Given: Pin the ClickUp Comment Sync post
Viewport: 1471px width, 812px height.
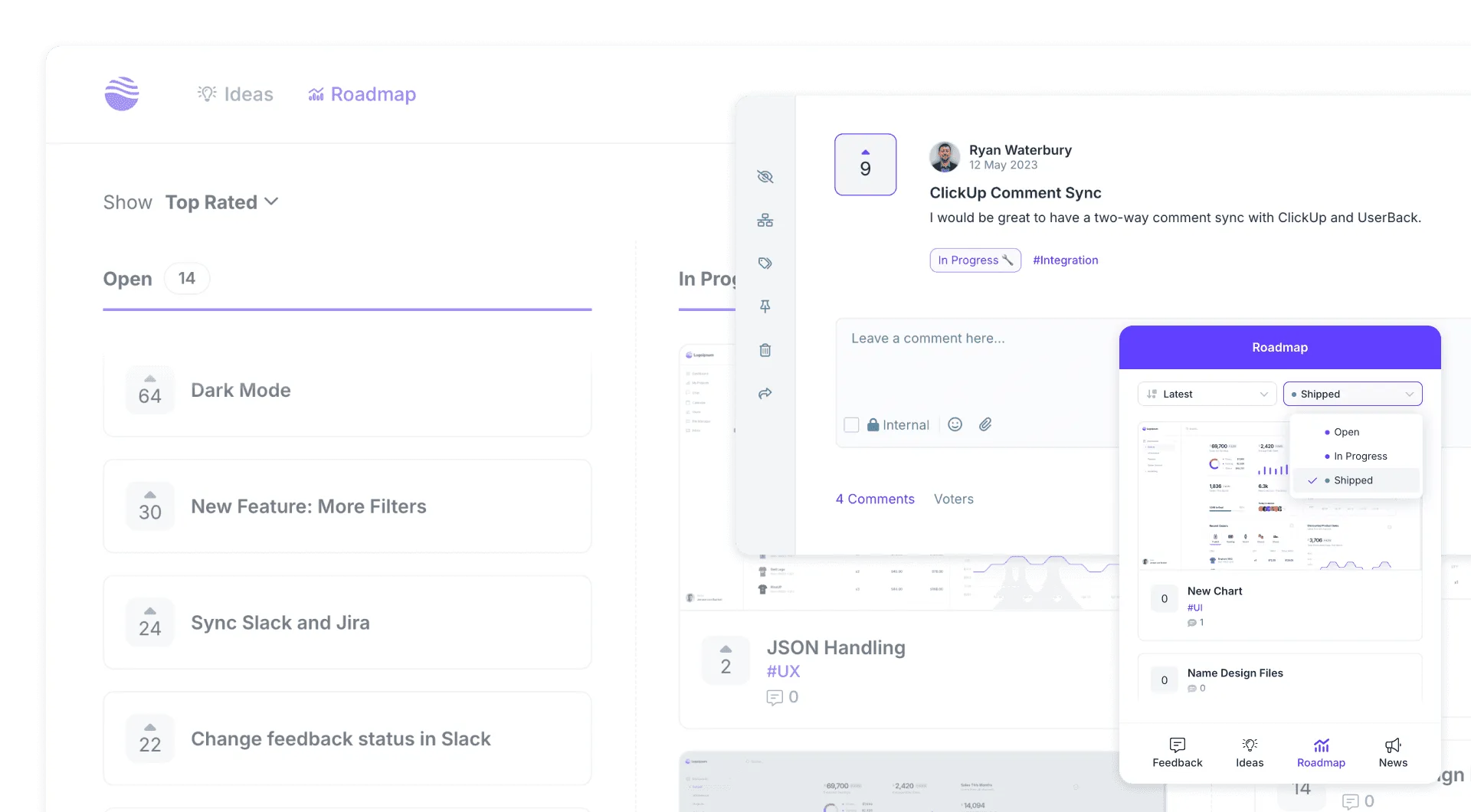Looking at the screenshot, I should pyautogui.click(x=765, y=306).
